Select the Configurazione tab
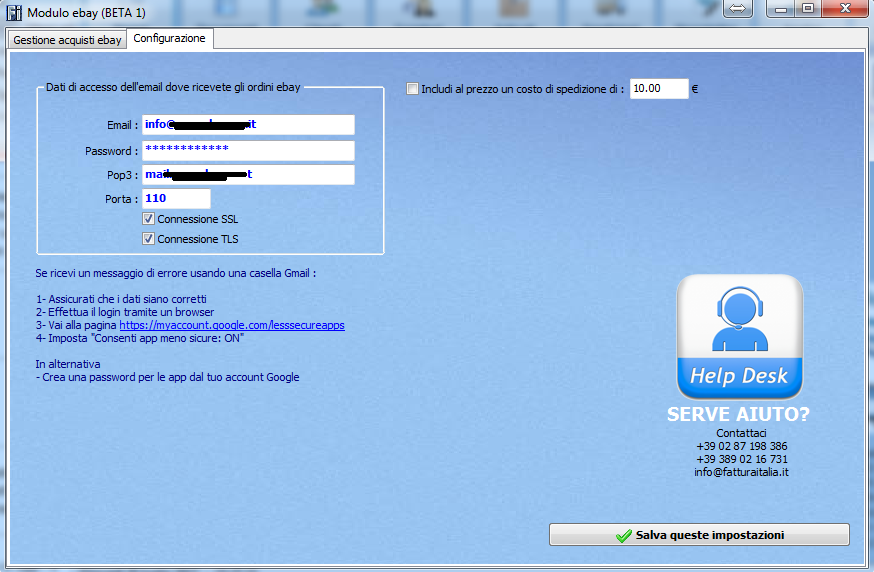 pos(169,38)
